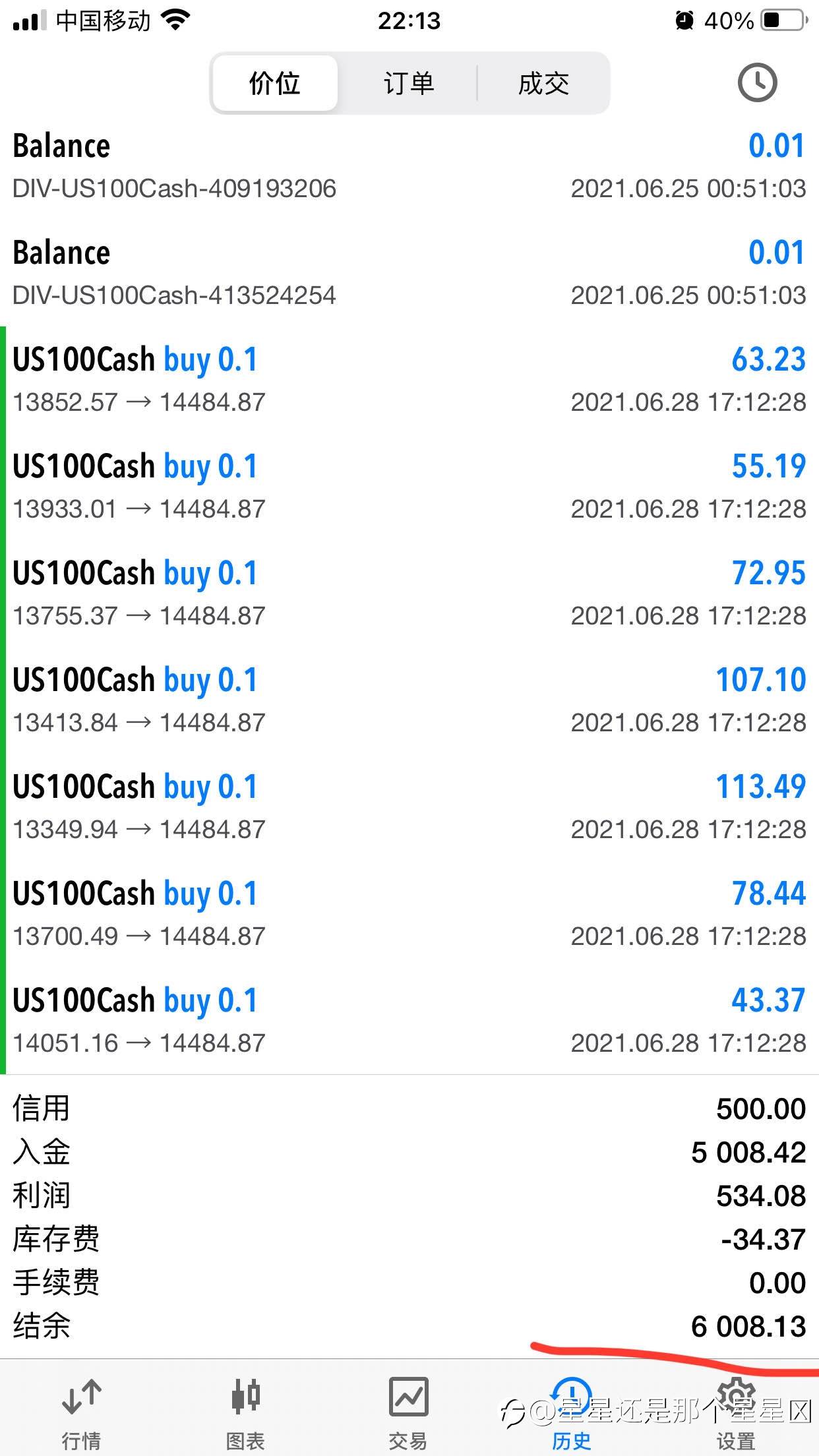Viewport: 819px width, 1456px height.
Task: Open the clock time-period filter icon
Action: coord(756,83)
